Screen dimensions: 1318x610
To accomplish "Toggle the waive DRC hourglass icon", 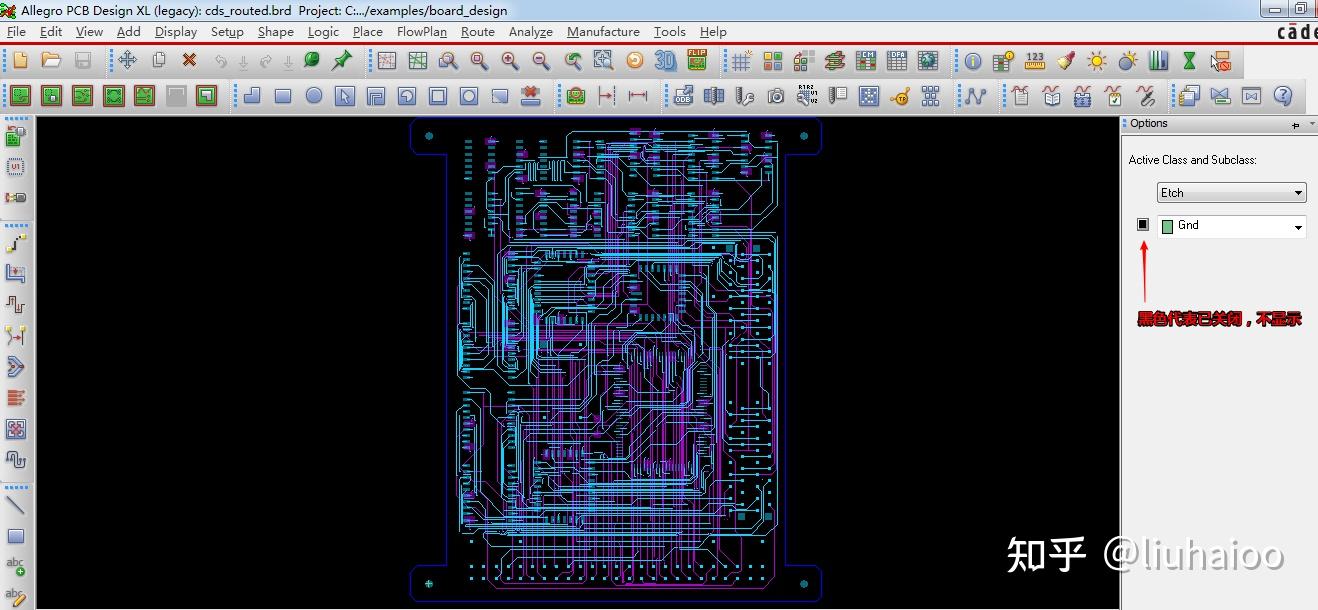I will click(1188, 60).
